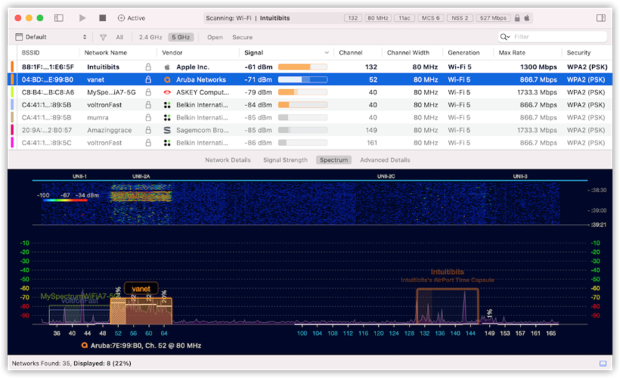
Task: Click the 80 MHz badge in scanning bar
Action: (378, 18)
